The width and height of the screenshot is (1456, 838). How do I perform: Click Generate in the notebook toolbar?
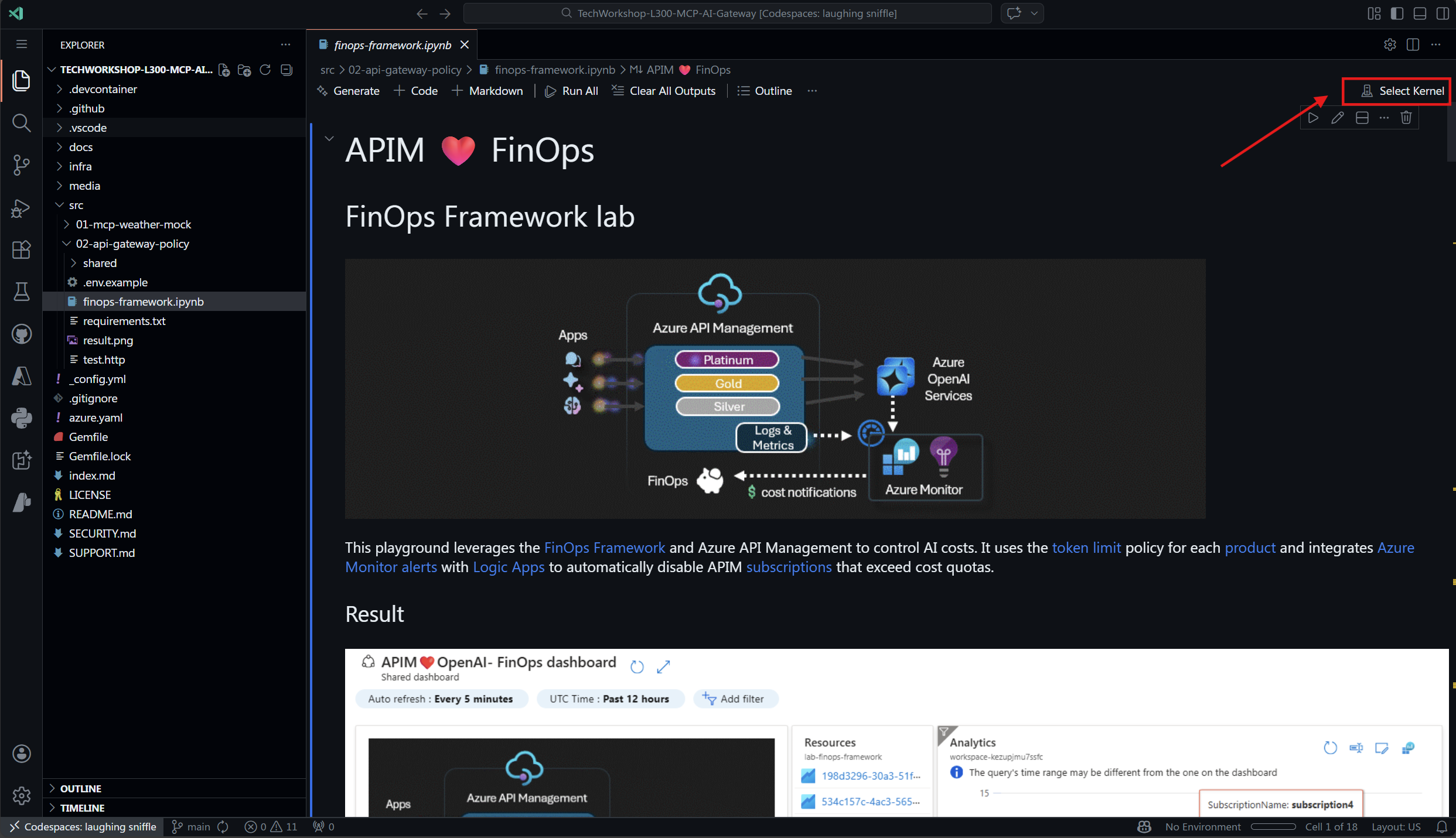coord(348,91)
